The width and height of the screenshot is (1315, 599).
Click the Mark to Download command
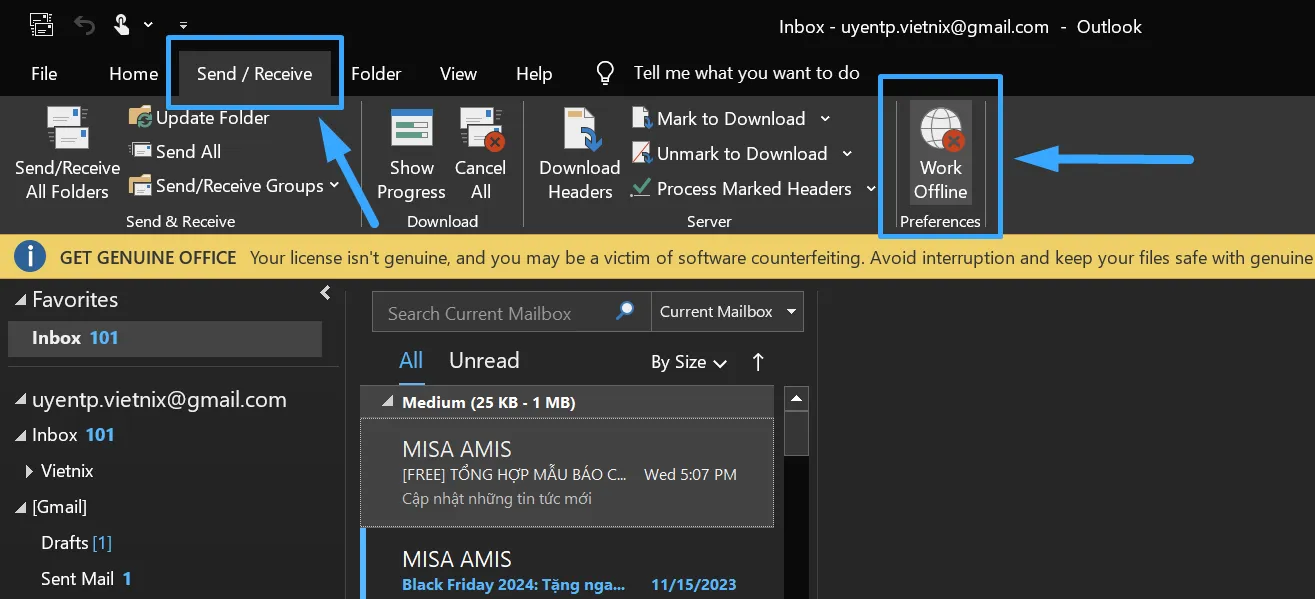(x=719, y=119)
